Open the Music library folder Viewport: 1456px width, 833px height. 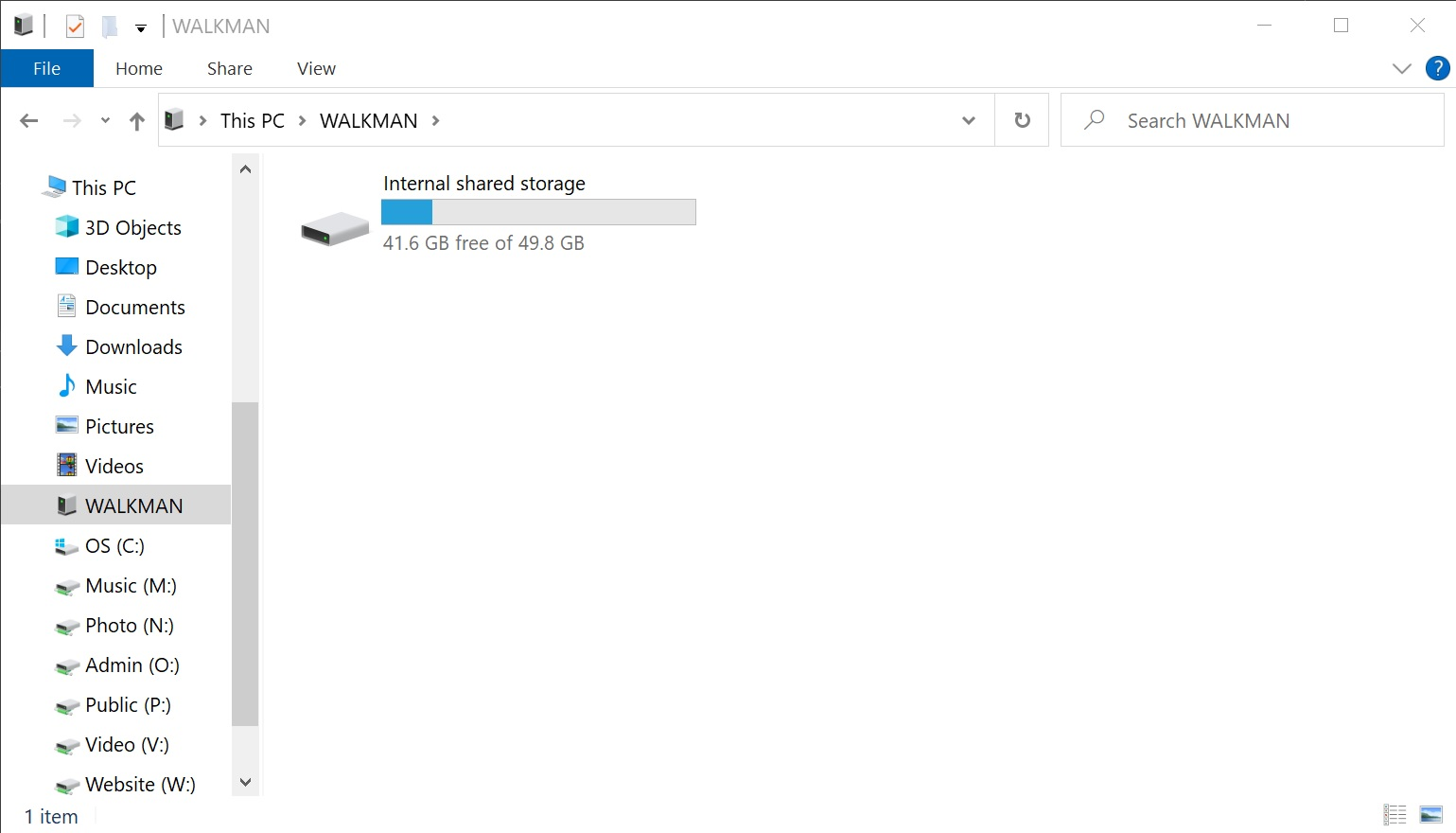pos(111,386)
